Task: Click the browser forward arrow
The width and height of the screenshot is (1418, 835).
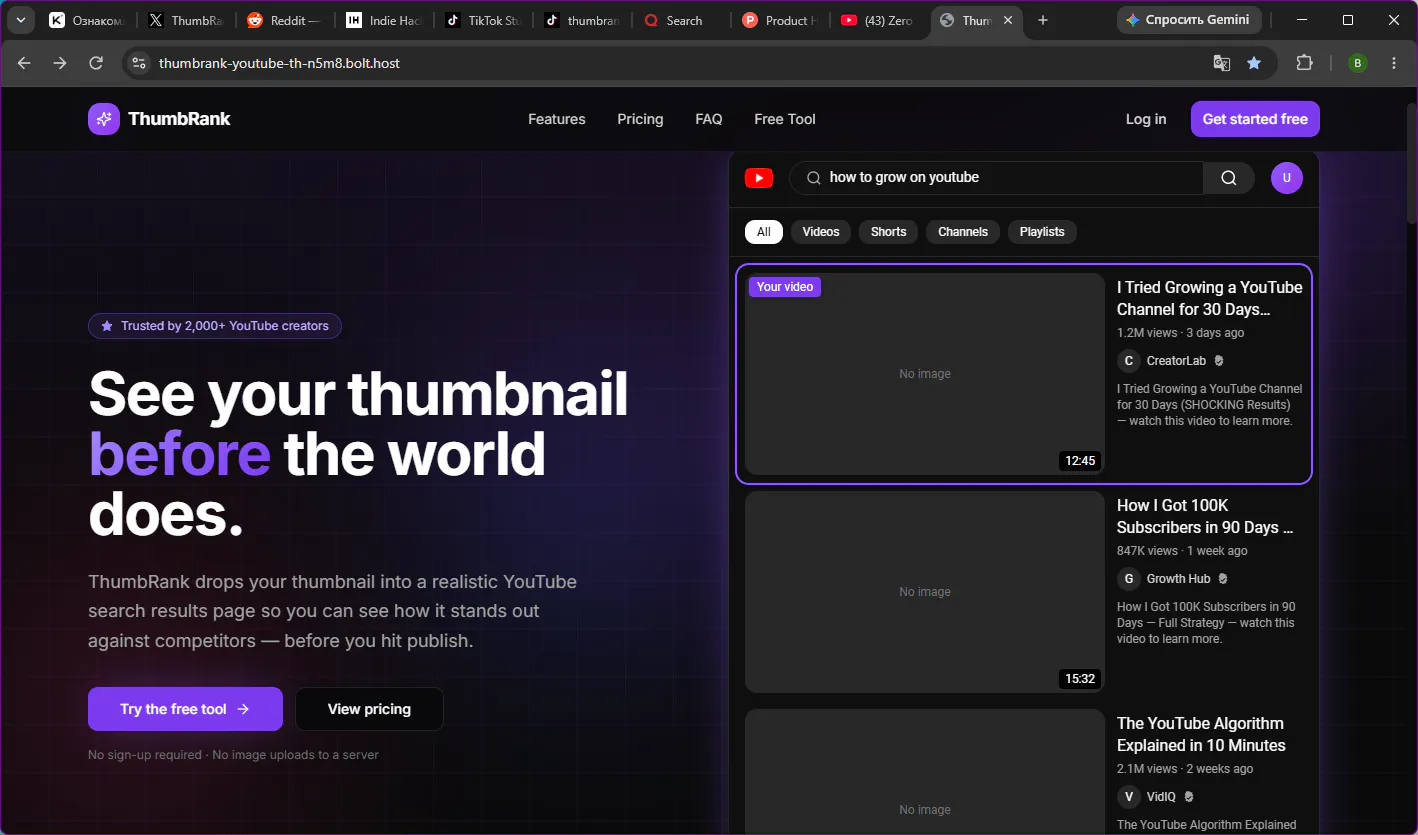Action: tap(60, 63)
